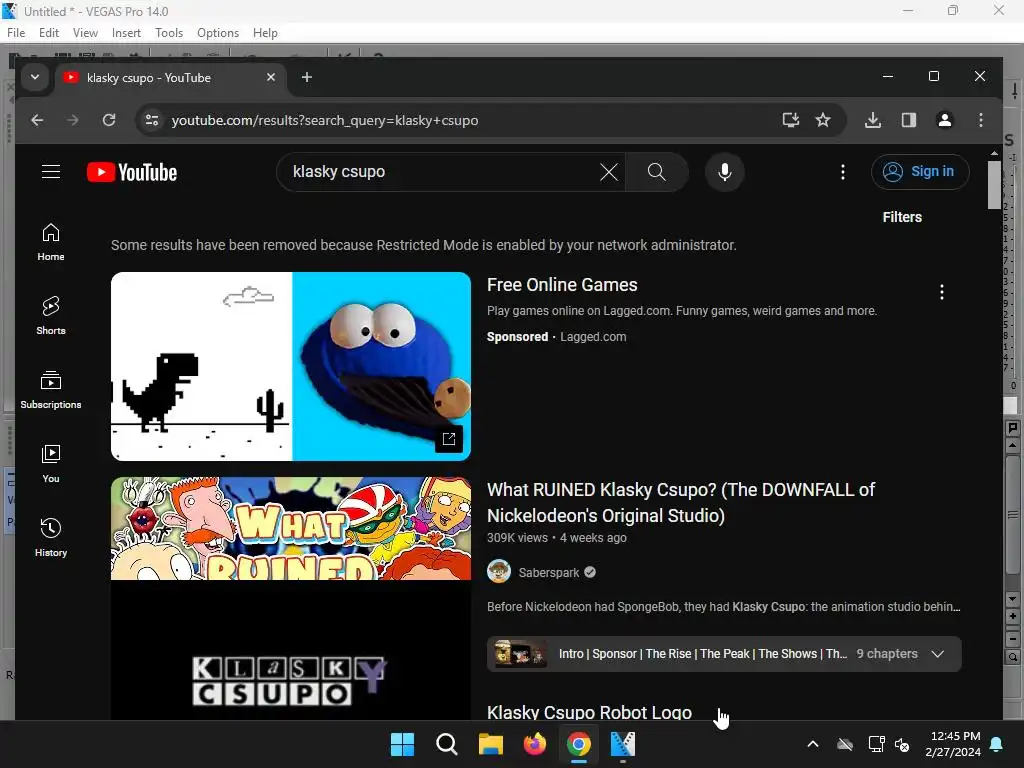
Task: Open File Explorer from taskbar
Action: (x=490, y=744)
